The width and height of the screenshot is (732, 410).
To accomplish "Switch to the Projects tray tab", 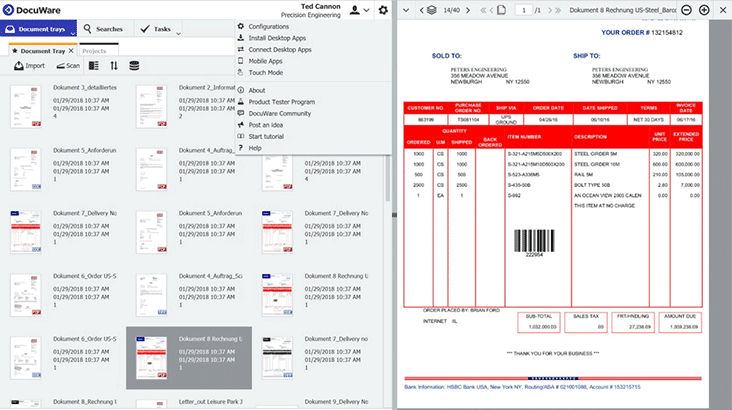I will [94, 50].
